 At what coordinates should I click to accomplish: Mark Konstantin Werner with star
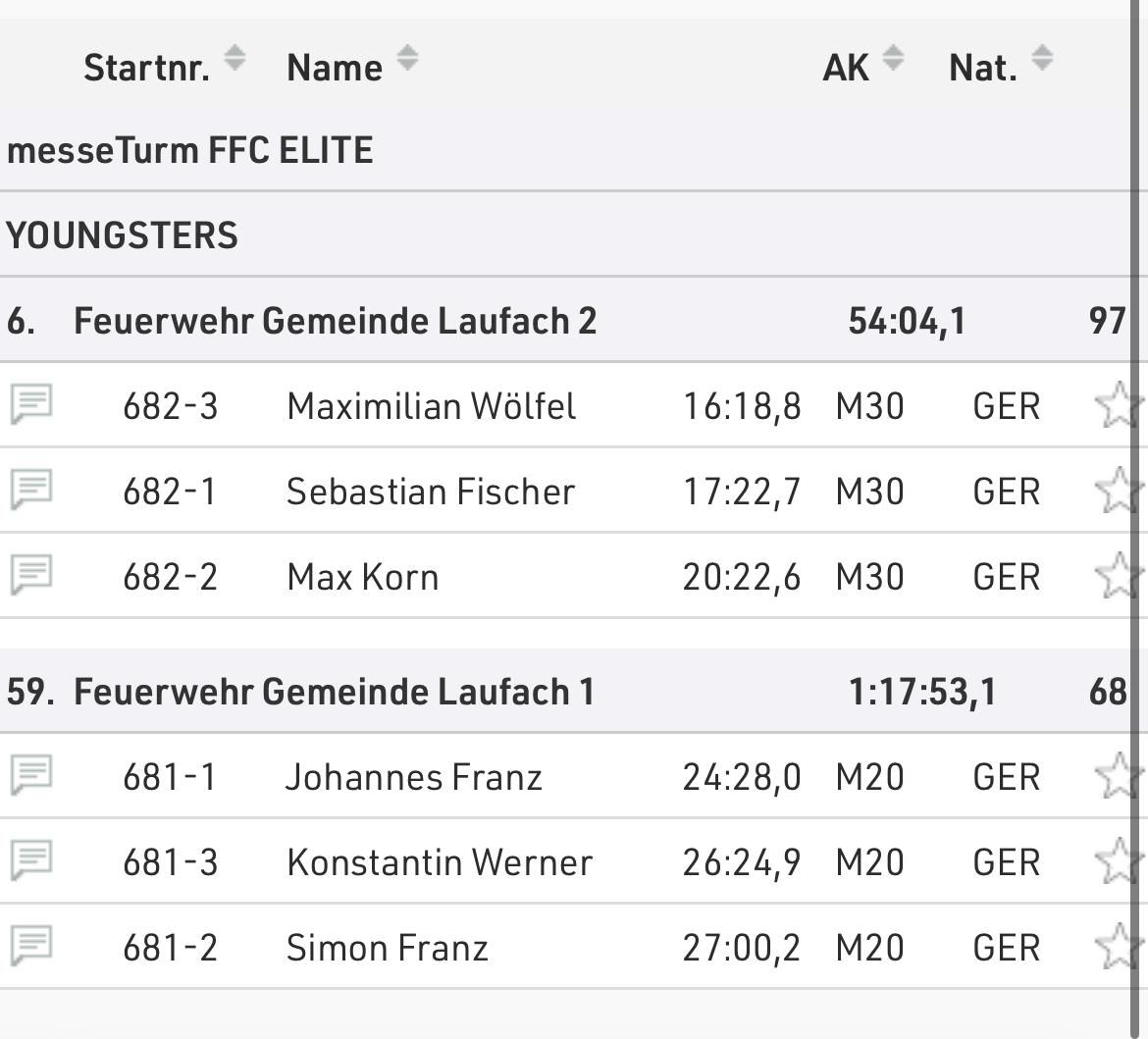(1117, 862)
